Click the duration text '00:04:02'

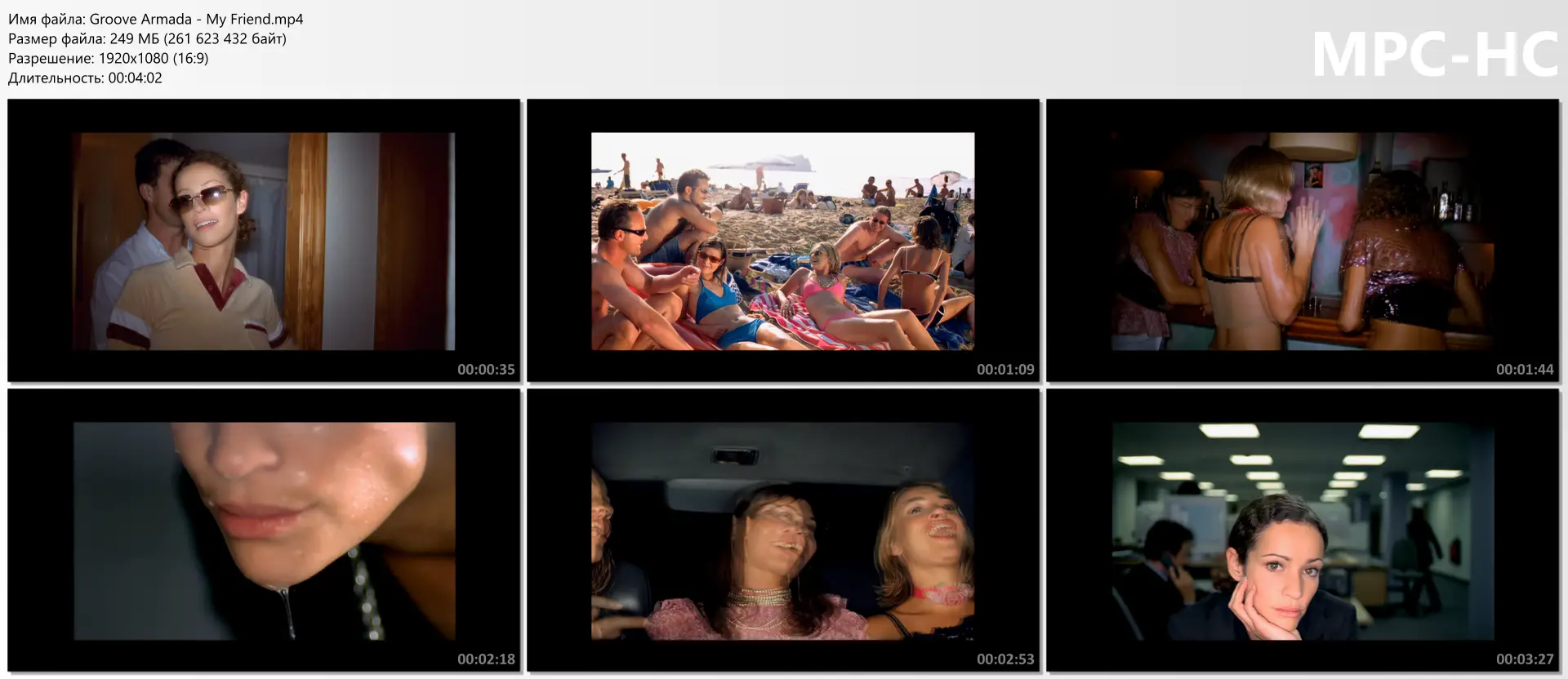tap(136, 78)
